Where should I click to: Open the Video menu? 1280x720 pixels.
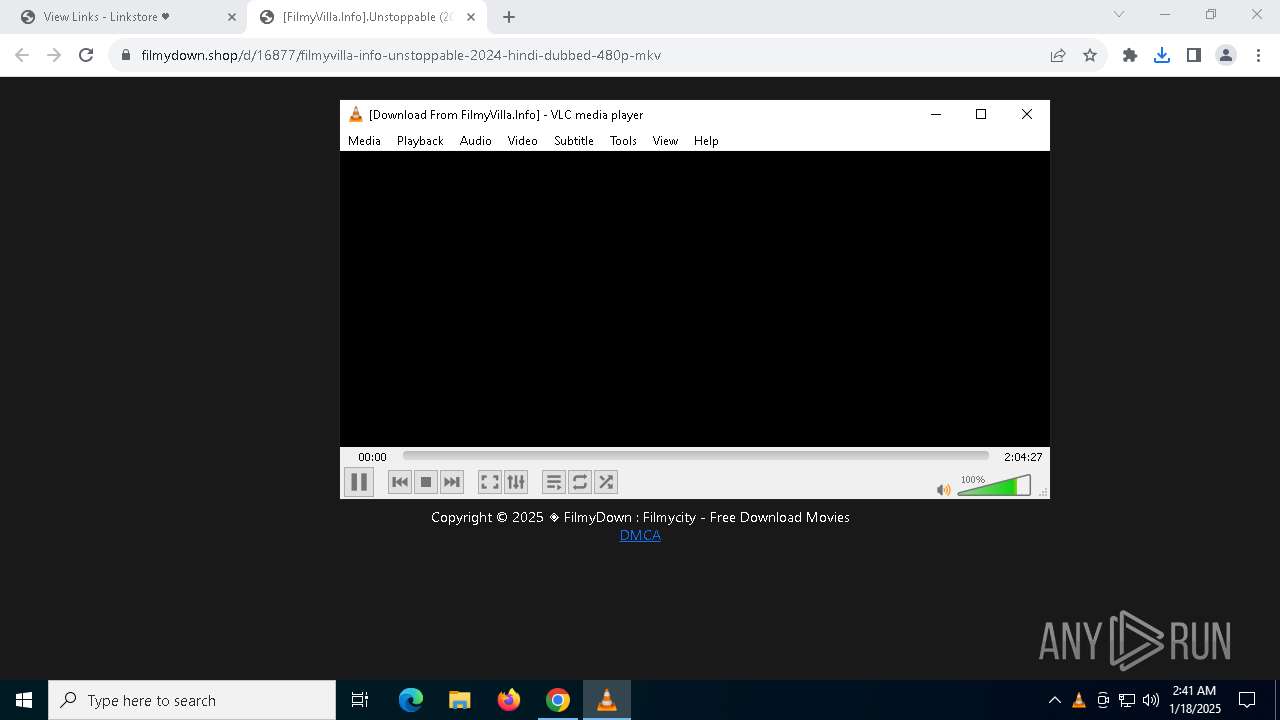pyautogui.click(x=522, y=141)
